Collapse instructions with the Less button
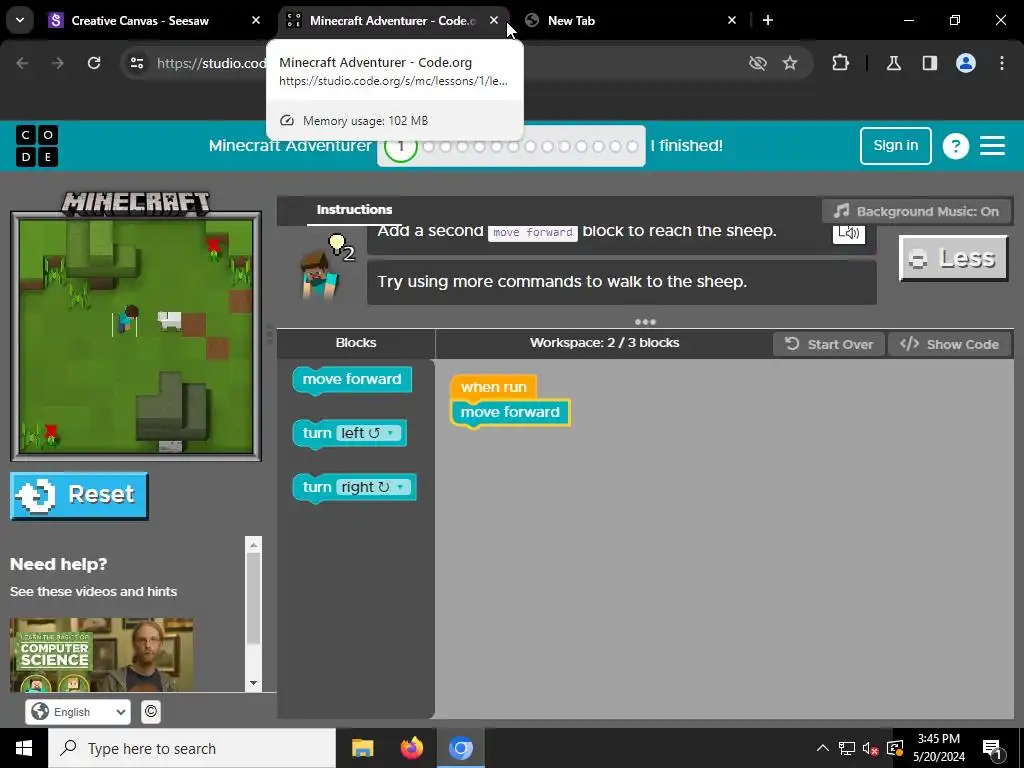This screenshot has height=768, width=1024. tap(953, 258)
